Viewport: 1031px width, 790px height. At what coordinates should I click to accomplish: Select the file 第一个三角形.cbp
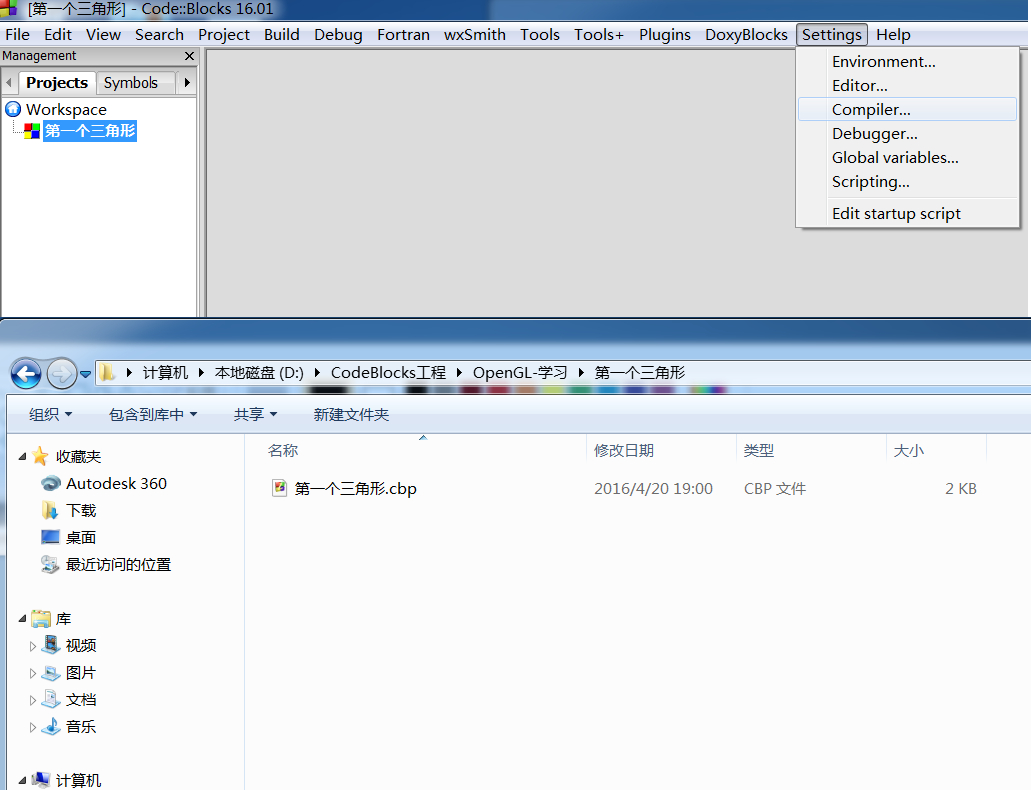355,489
